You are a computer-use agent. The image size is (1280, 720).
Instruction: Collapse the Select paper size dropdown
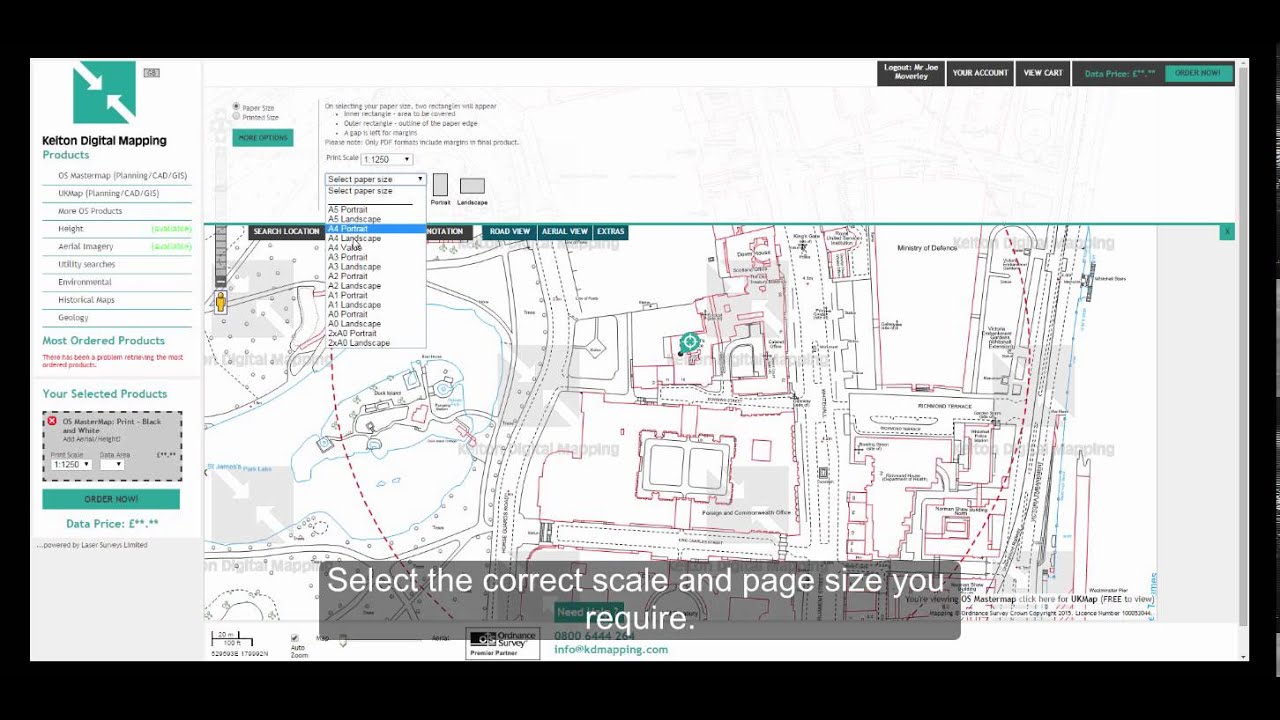coord(376,179)
